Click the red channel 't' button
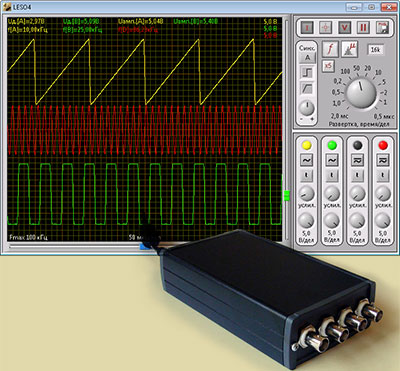This screenshot has height=371, width=400. coord(383,175)
